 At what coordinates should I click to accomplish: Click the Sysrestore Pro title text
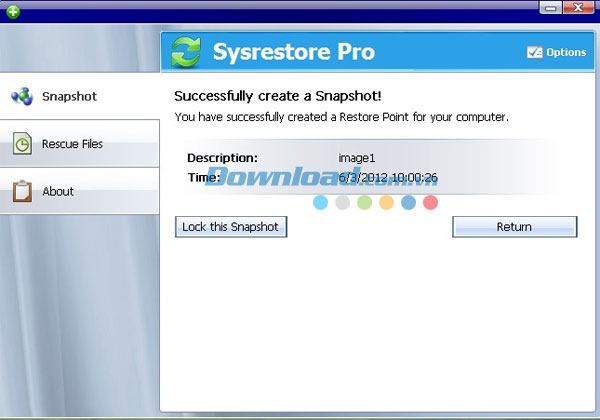pos(294,52)
